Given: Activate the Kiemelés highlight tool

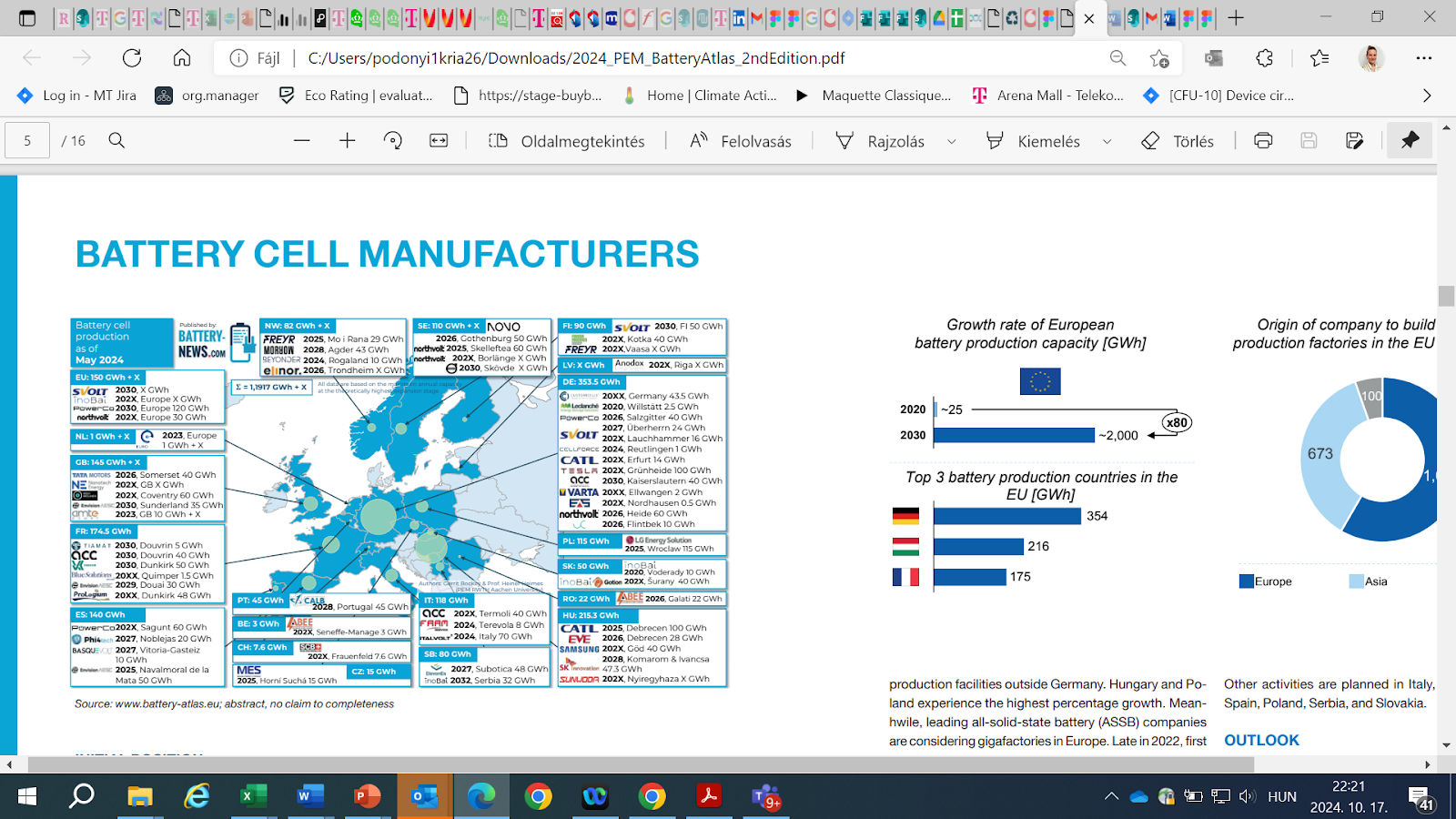Looking at the screenshot, I should click(x=1033, y=141).
